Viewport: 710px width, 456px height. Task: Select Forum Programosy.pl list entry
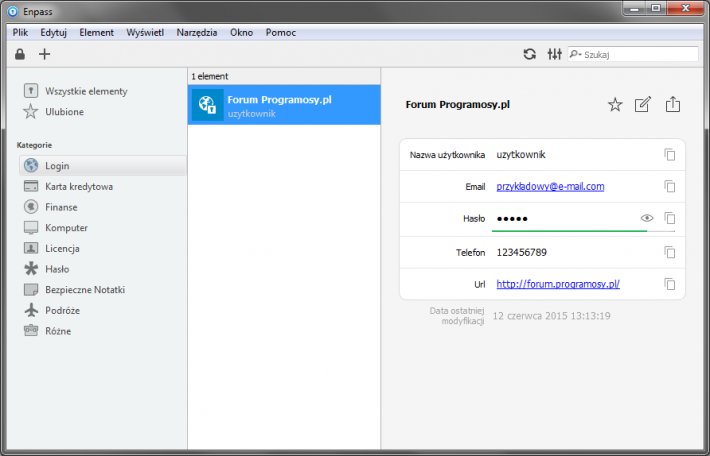pos(284,105)
